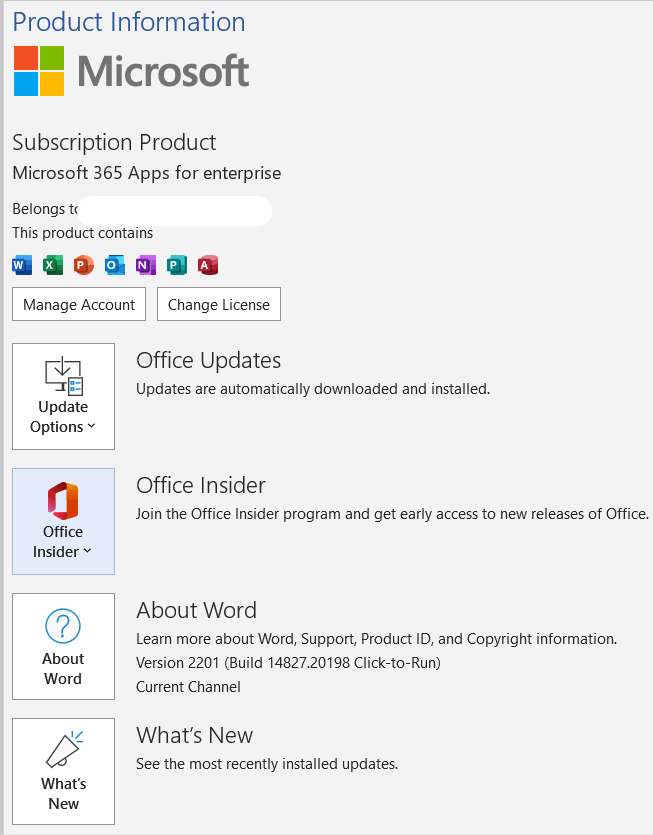Open the About Word button

[x=63, y=646]
